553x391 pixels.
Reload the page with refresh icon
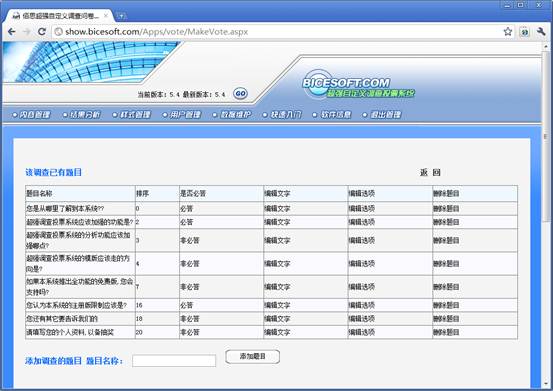[x=42, y=32]
